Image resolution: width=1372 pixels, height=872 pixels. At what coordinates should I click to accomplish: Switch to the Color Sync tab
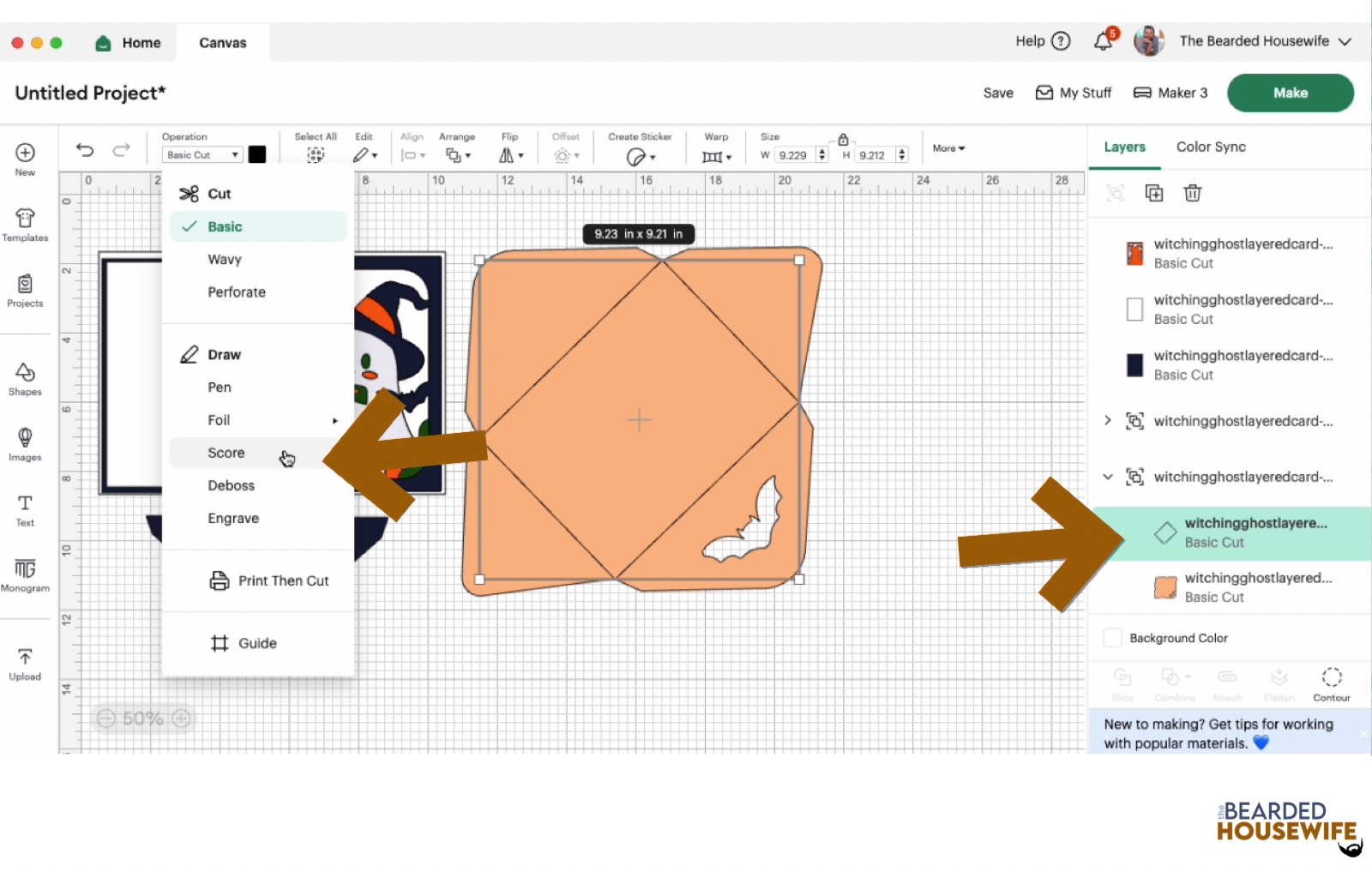point(1211,147)
